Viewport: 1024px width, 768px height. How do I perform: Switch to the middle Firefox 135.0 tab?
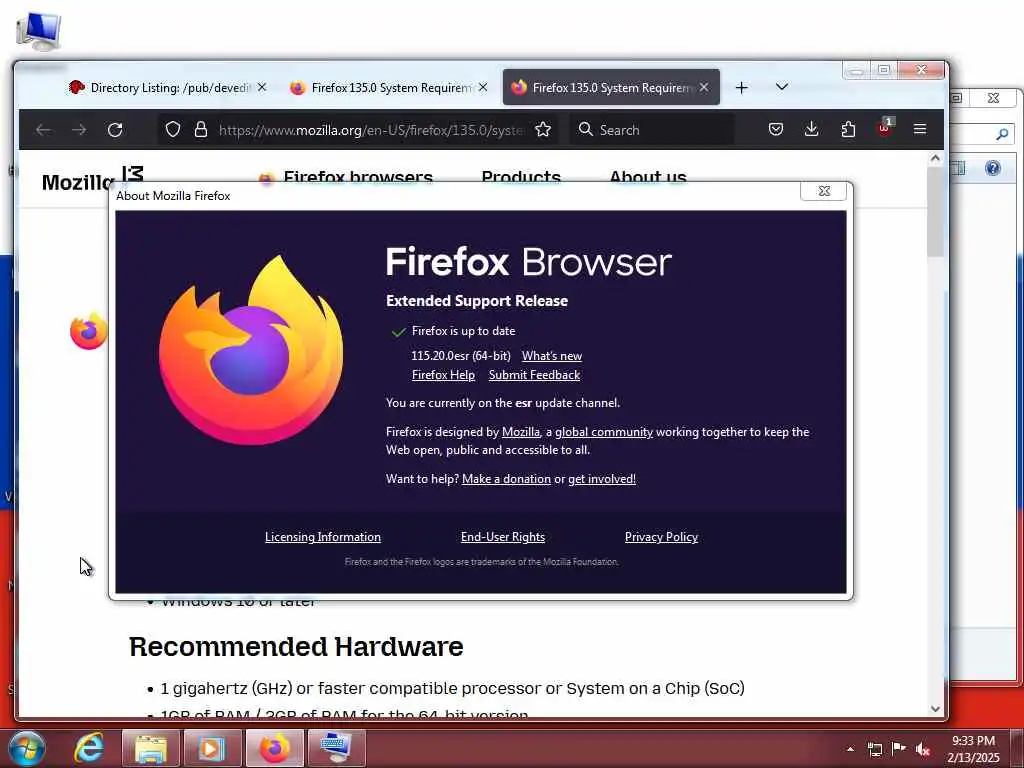tap(389, 88)
